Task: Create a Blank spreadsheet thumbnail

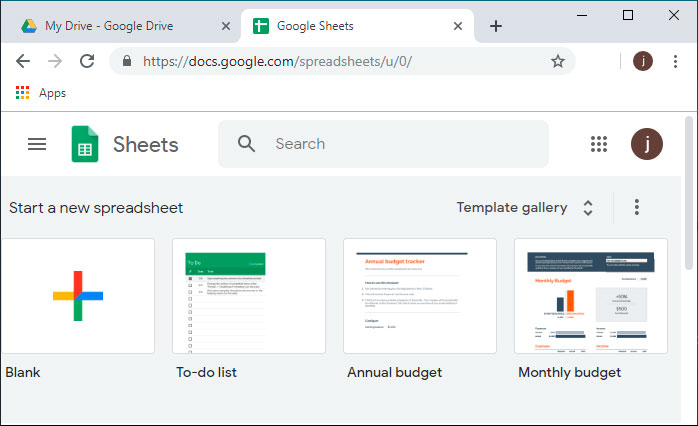Action: point(78,296)
